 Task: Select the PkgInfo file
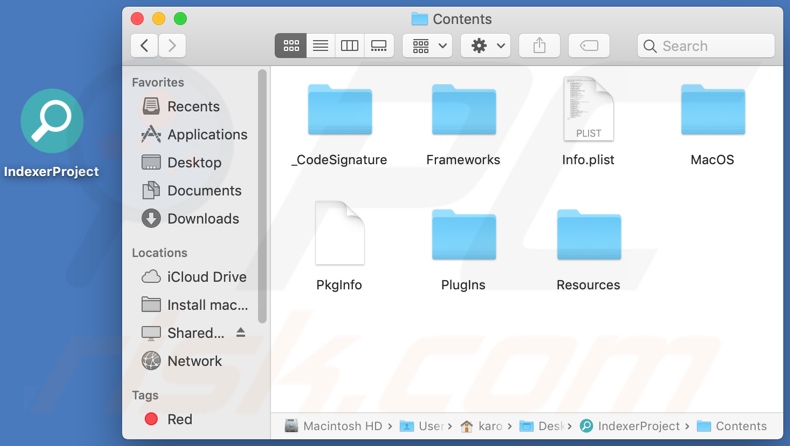coord(339,235)
